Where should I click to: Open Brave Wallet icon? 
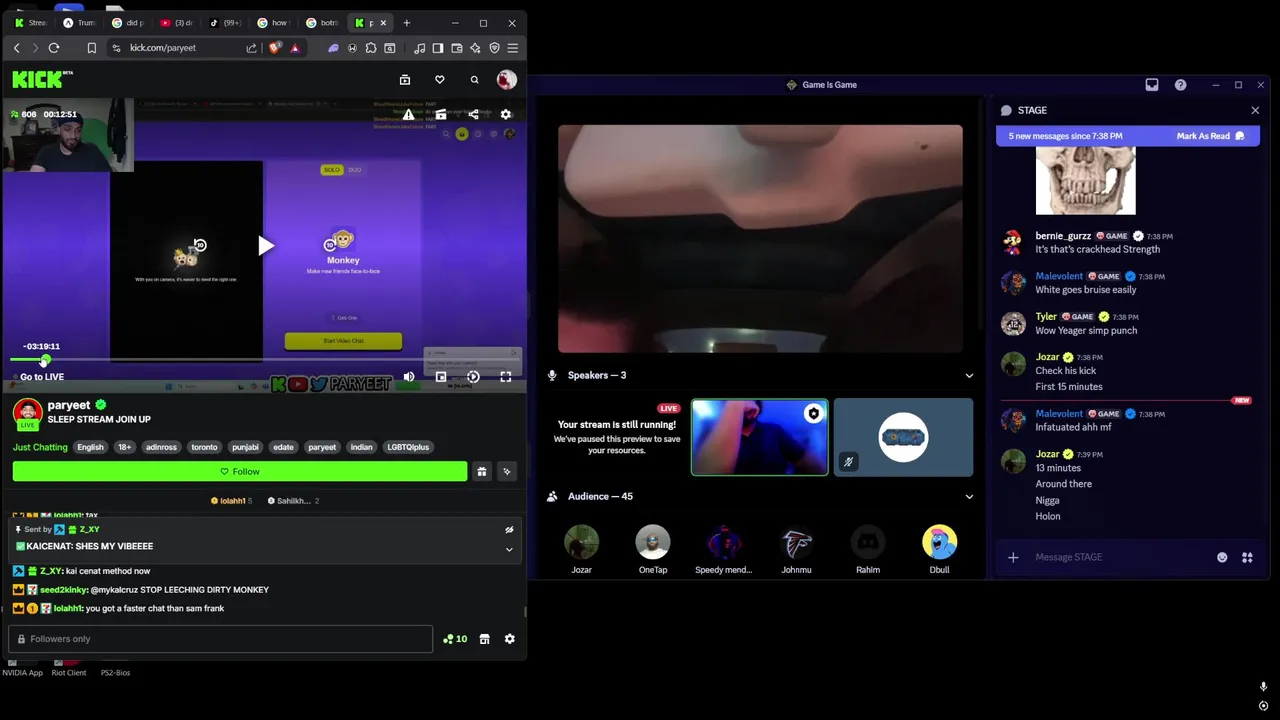pyautogui.click(x=457, y=48)
